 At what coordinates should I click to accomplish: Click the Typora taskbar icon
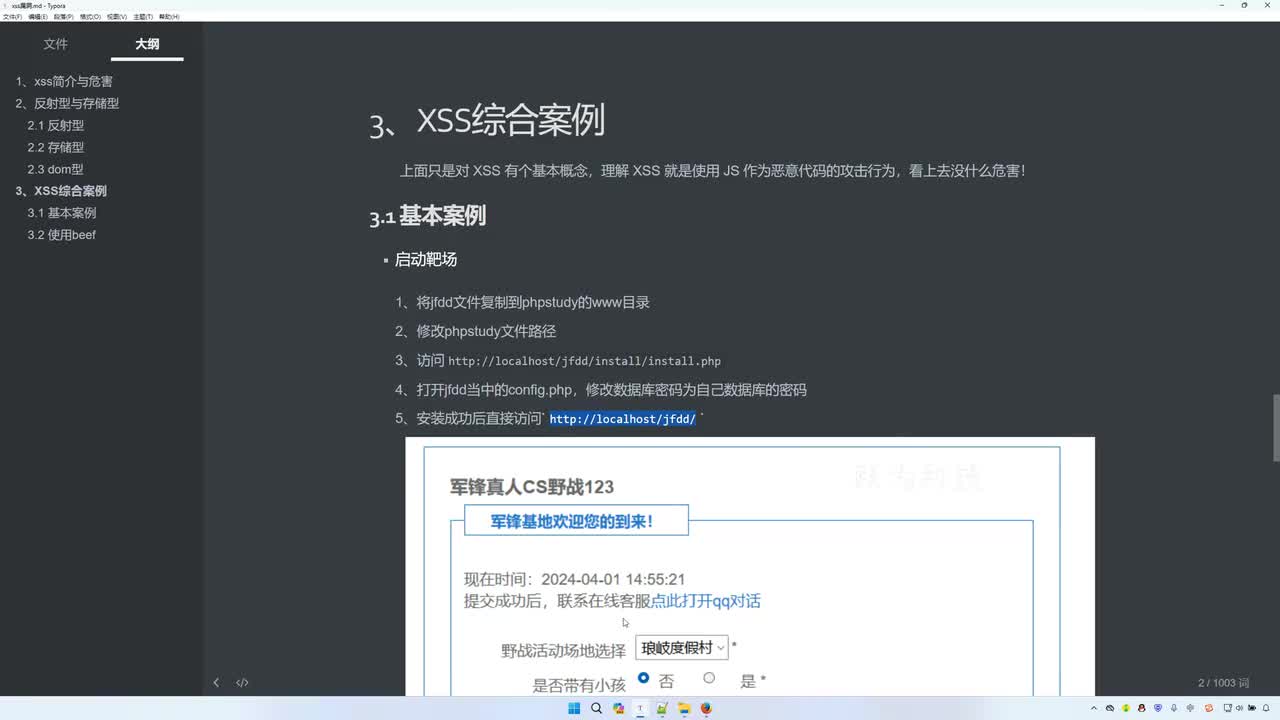tap(640, 708)
